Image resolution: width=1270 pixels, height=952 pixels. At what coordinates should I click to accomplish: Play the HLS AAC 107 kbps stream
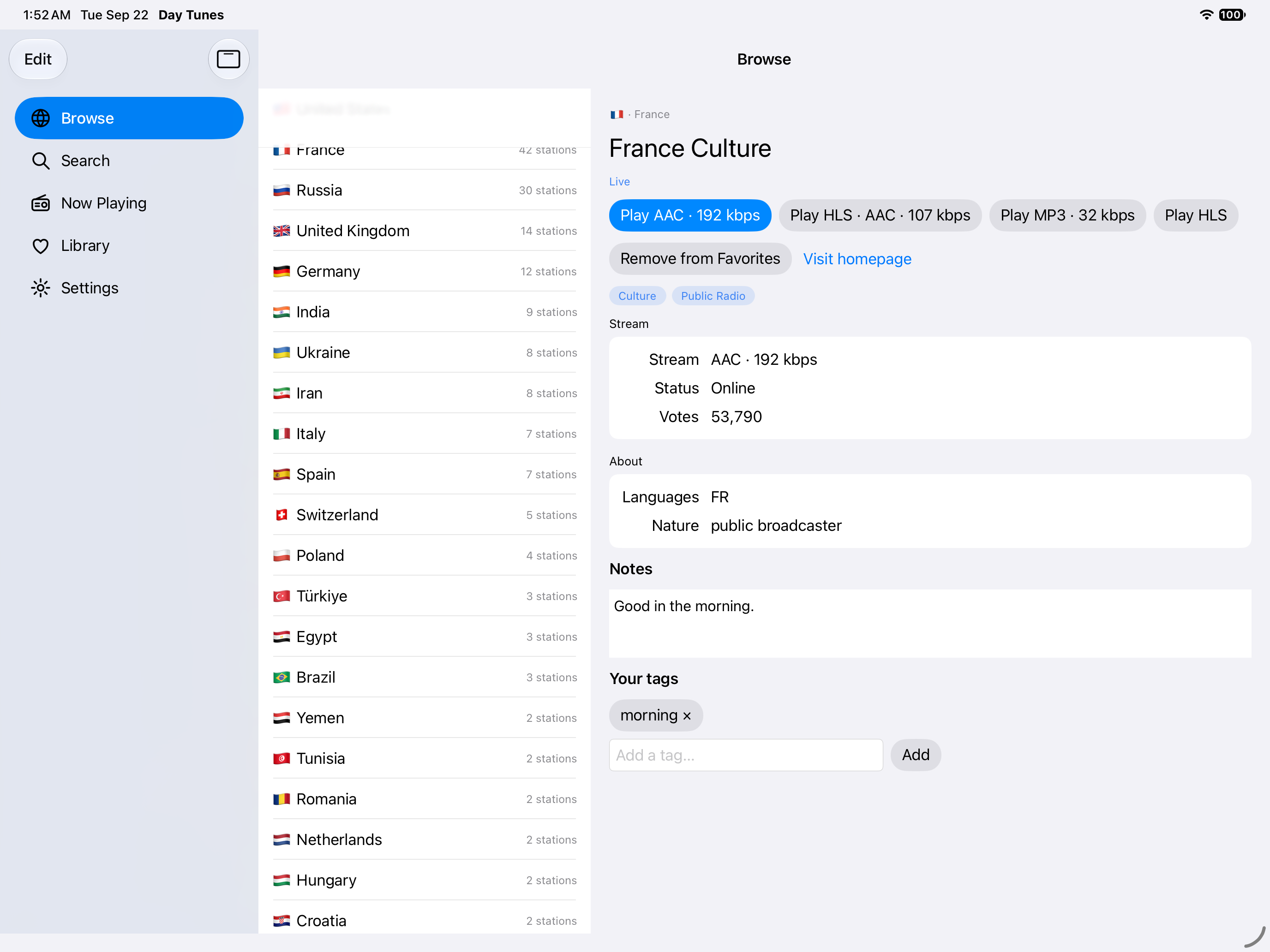880,215
